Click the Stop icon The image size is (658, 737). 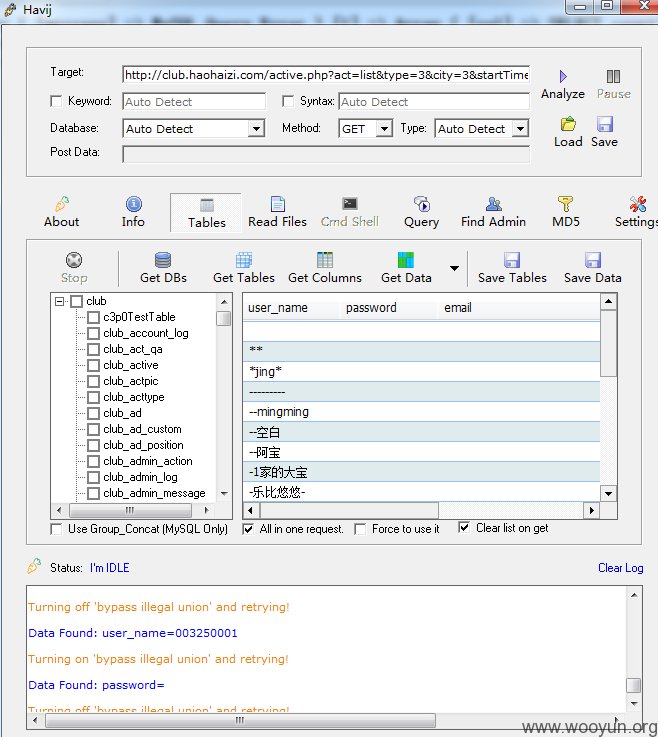point(74,260)
